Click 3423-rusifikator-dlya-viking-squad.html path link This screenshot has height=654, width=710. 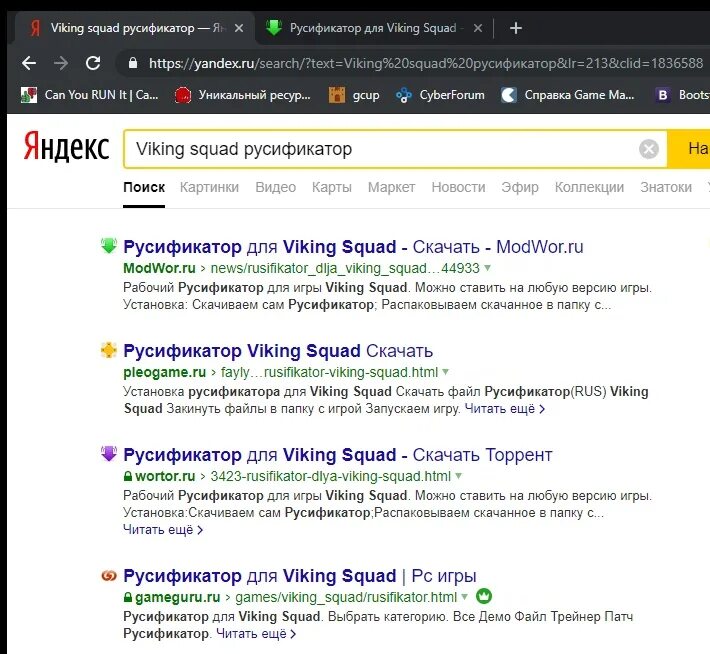pyautogui.click(x=331, y=476)
